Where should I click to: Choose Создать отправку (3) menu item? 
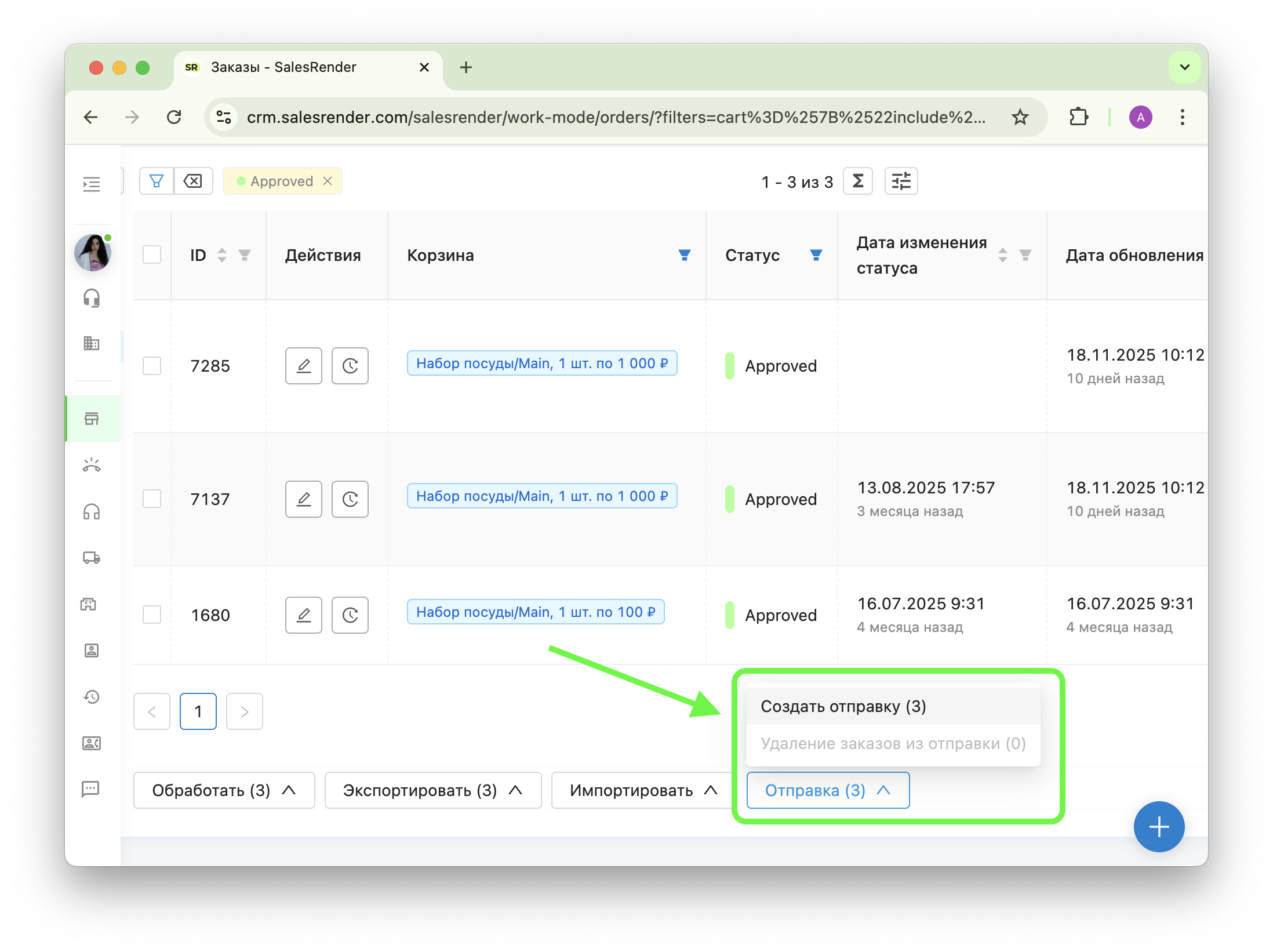[x=843, y=706]
